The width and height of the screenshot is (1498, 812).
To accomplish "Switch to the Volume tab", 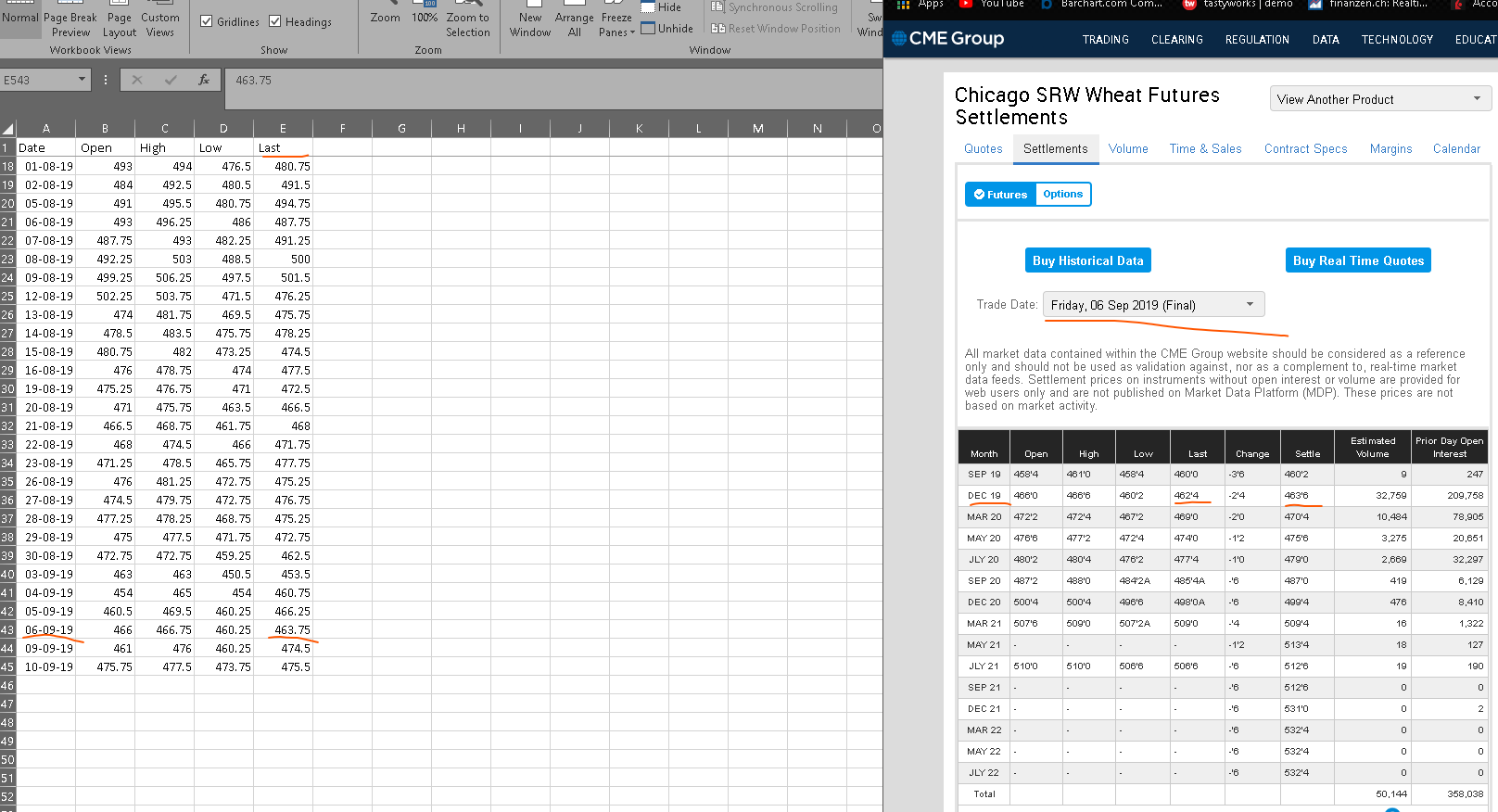I will pos(1128,149).
